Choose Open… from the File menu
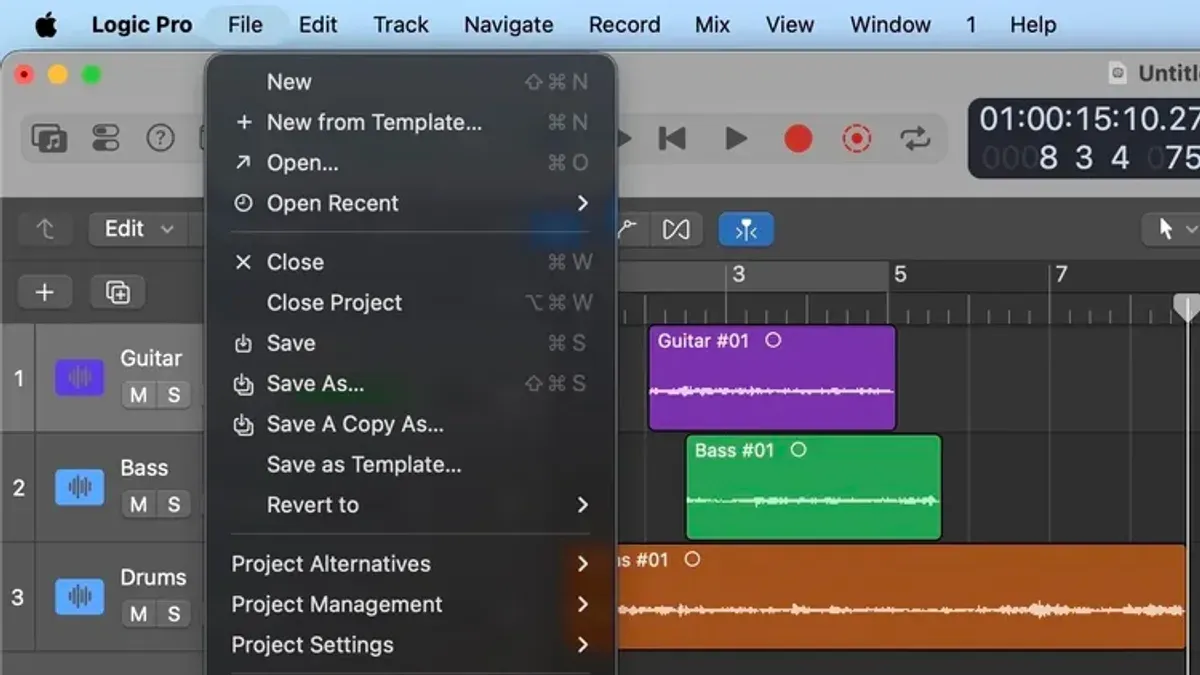 (x=412, y=163)
